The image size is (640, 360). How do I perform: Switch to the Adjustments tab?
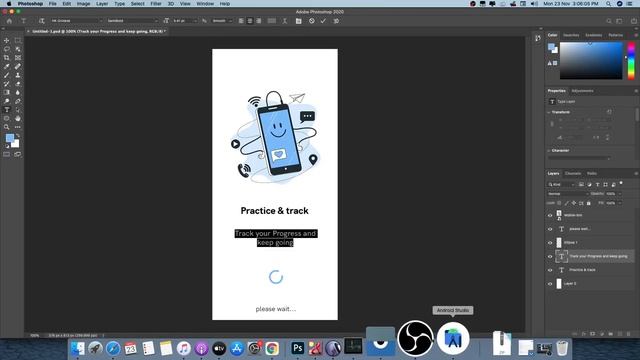point(582,91)
